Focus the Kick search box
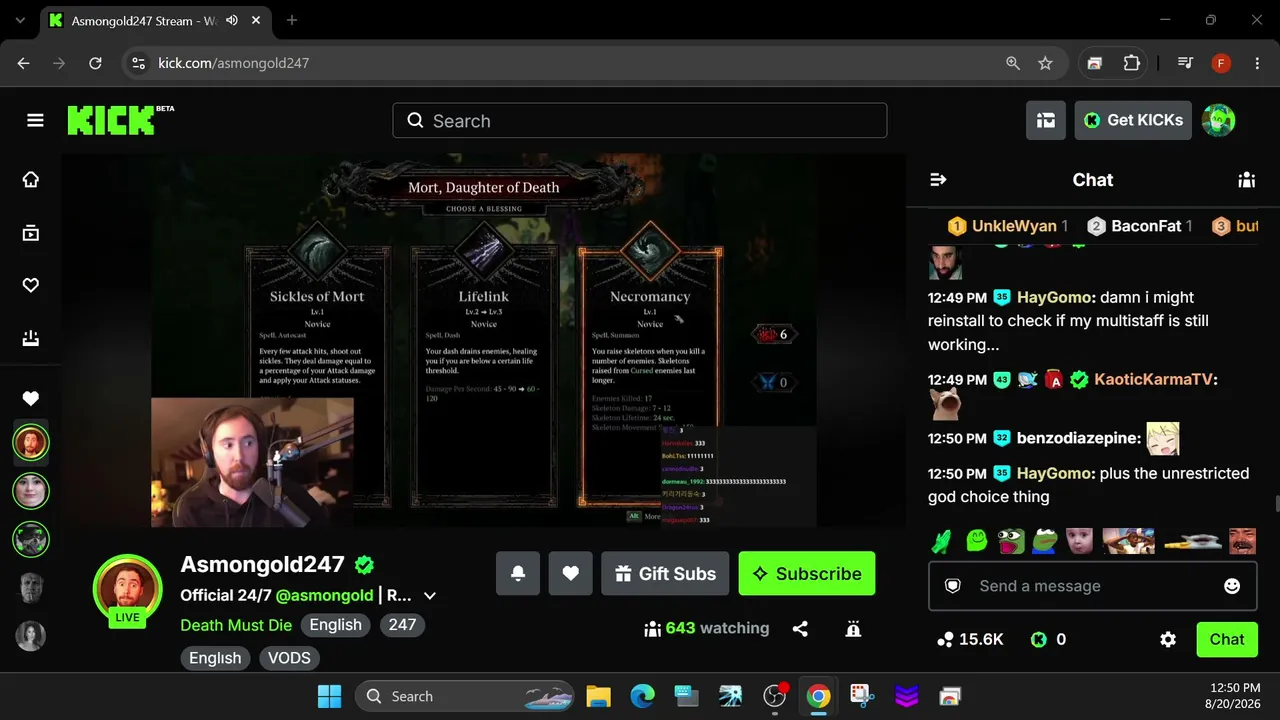This screenshot has height=720, width=1280. pos(640,121)
